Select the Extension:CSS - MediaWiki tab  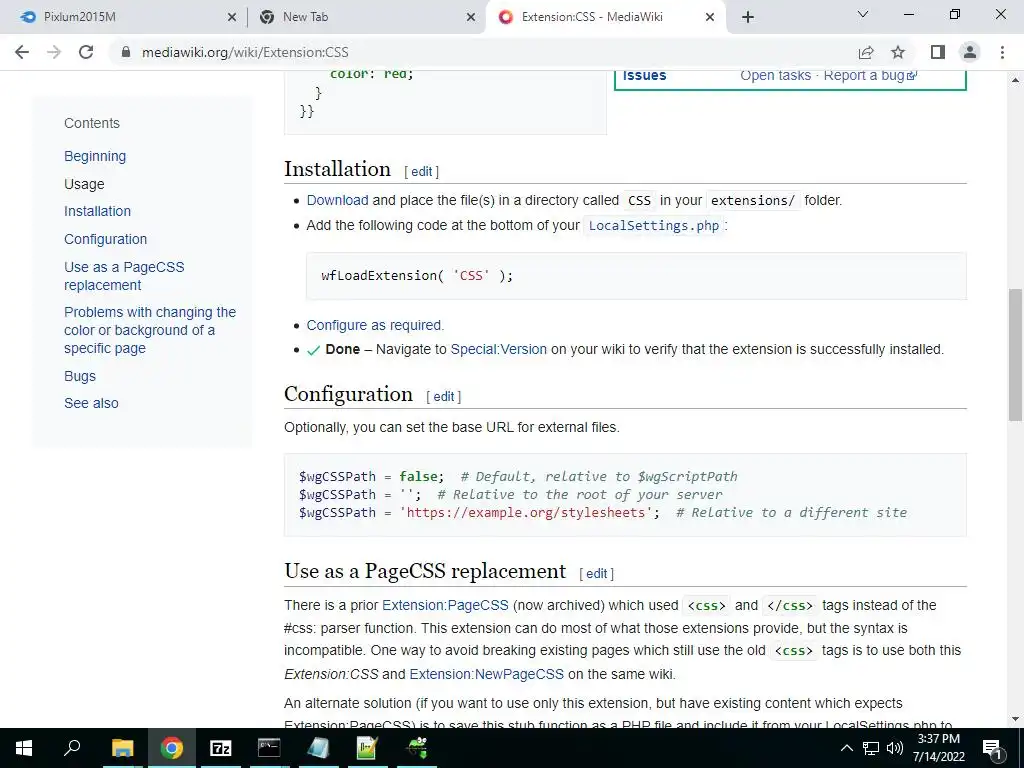606,18
